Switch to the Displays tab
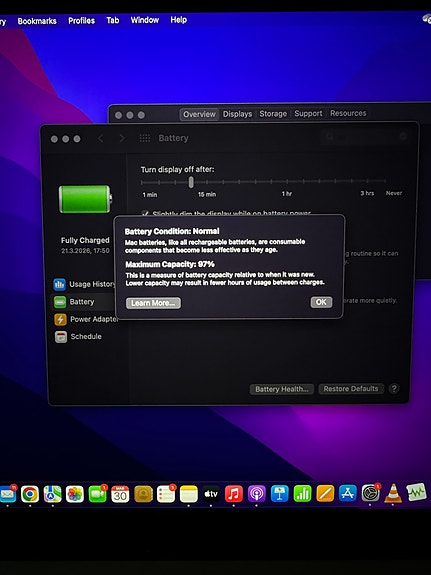Viewport: 431px width, 575px height. 237,114
